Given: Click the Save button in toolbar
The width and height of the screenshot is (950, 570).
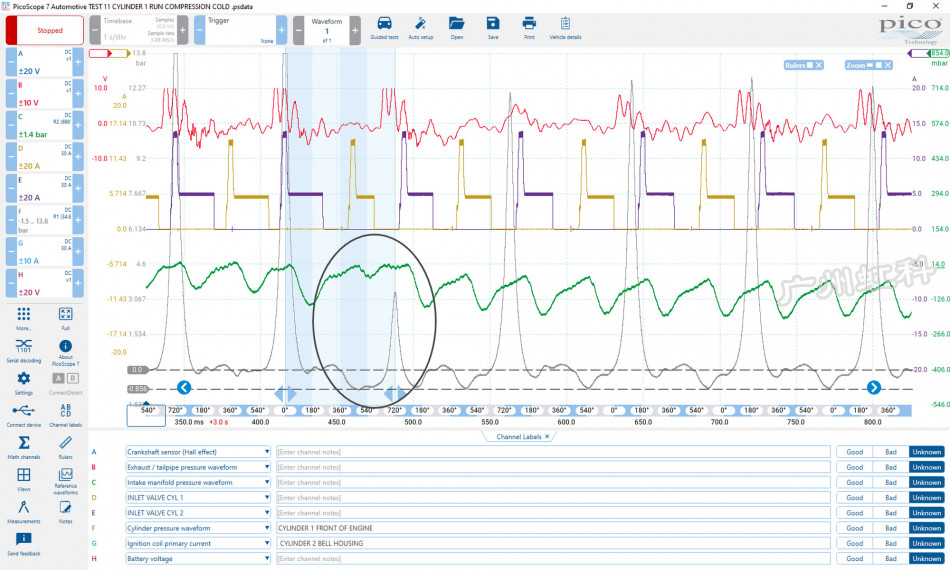Looking at the screenshot, I should pyautogui.click(x=493, y=27).
